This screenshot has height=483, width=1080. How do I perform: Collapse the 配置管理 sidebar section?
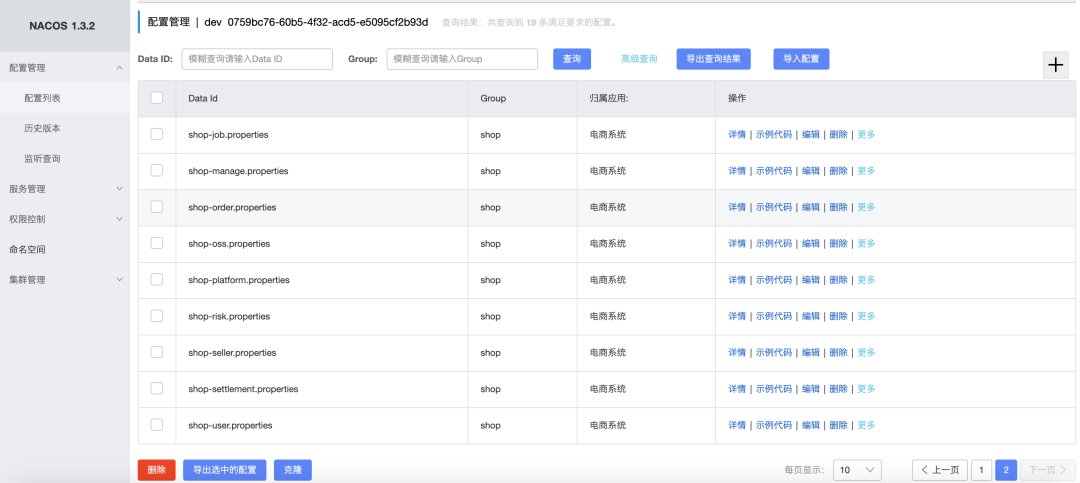coord(65,68)
